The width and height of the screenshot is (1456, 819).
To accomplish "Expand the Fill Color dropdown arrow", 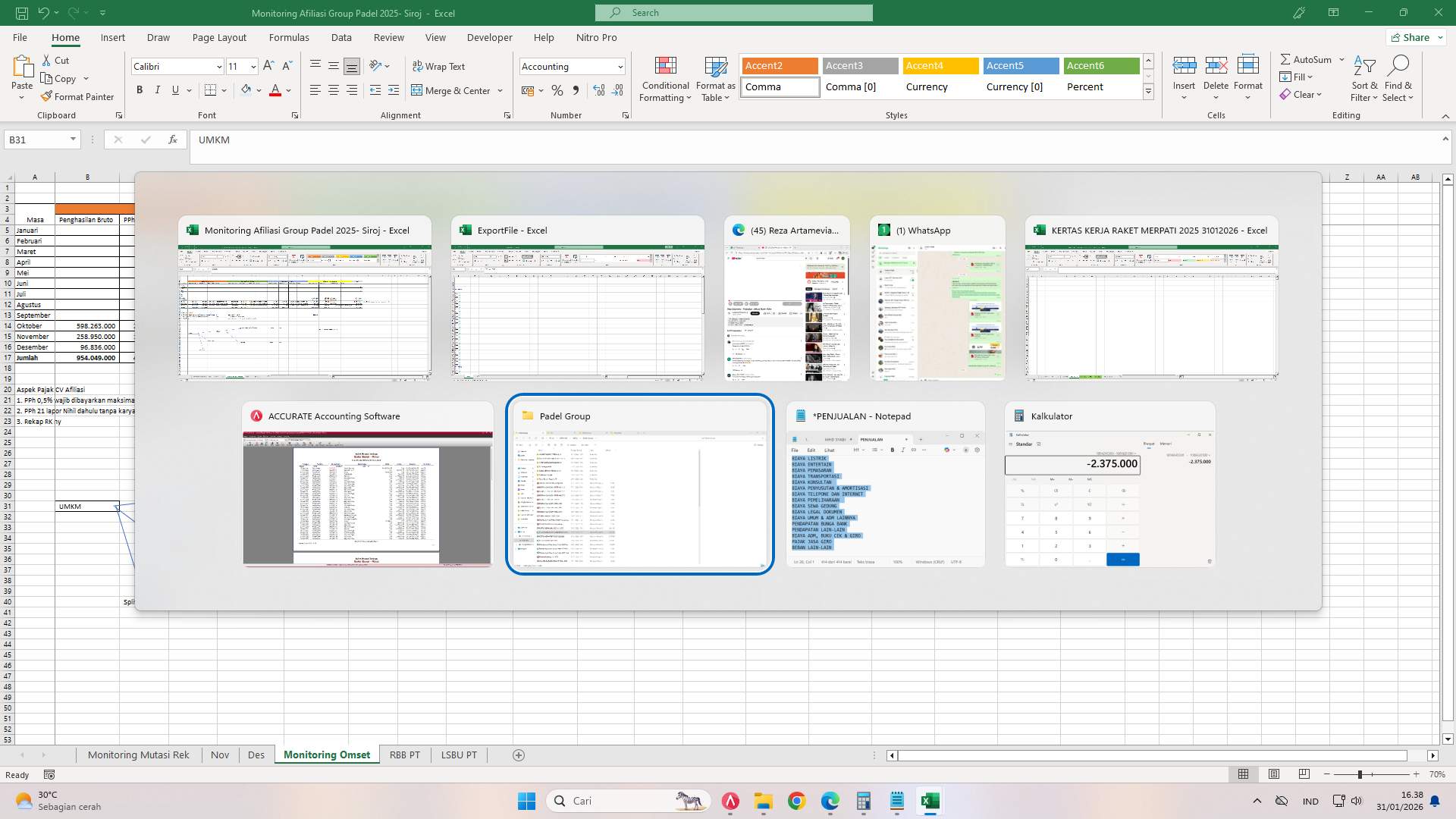I will [259, 90].
